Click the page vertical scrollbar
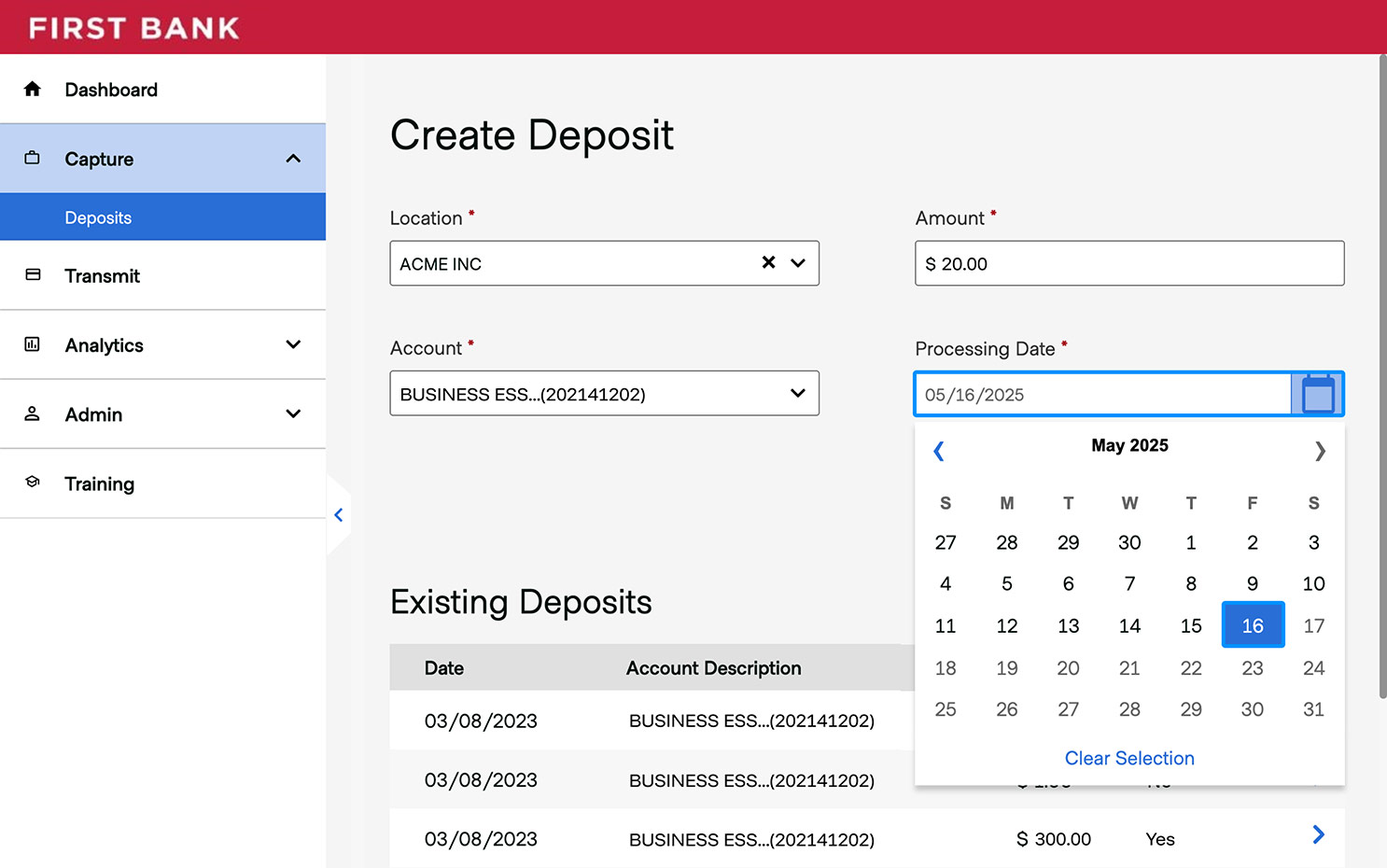 (x=1382, y=376)
